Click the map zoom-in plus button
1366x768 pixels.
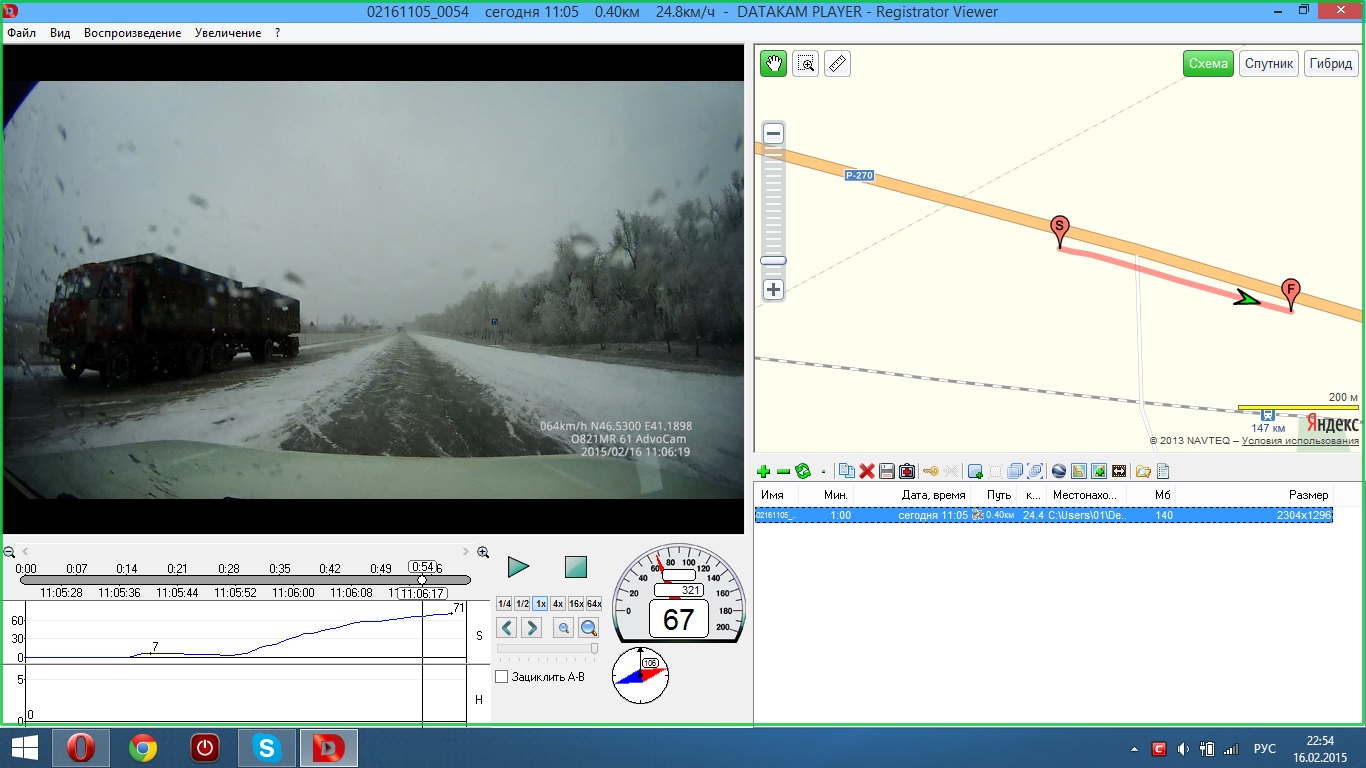click(773, 290)
